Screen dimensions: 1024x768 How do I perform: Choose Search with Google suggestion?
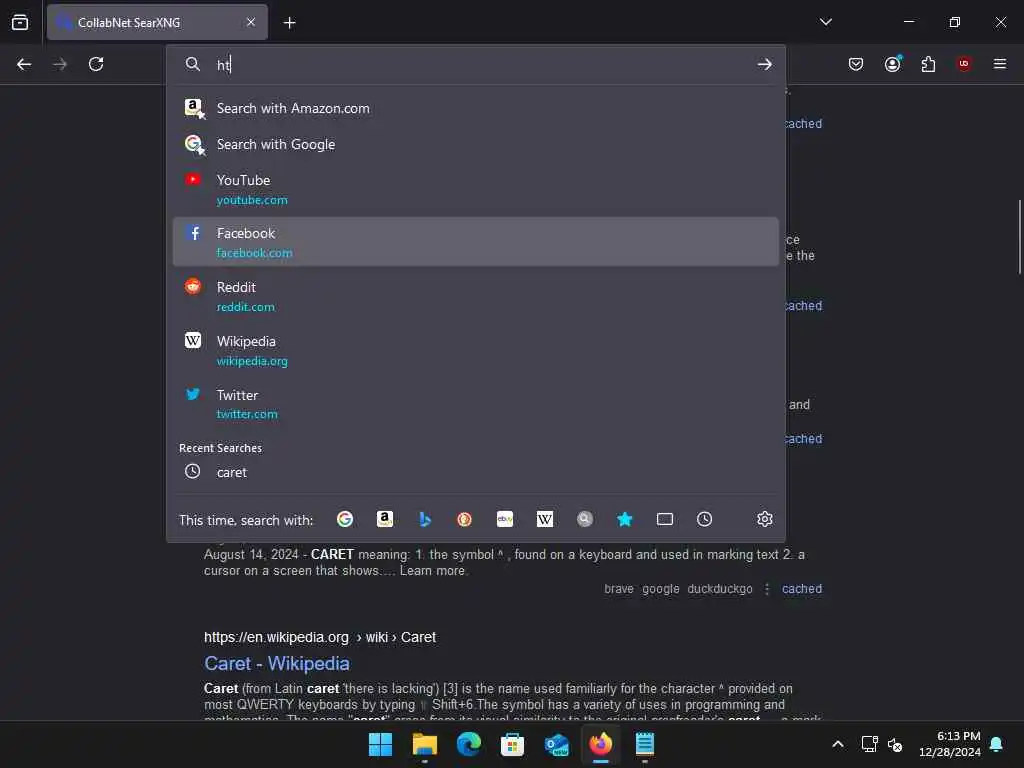coord(475,144)
